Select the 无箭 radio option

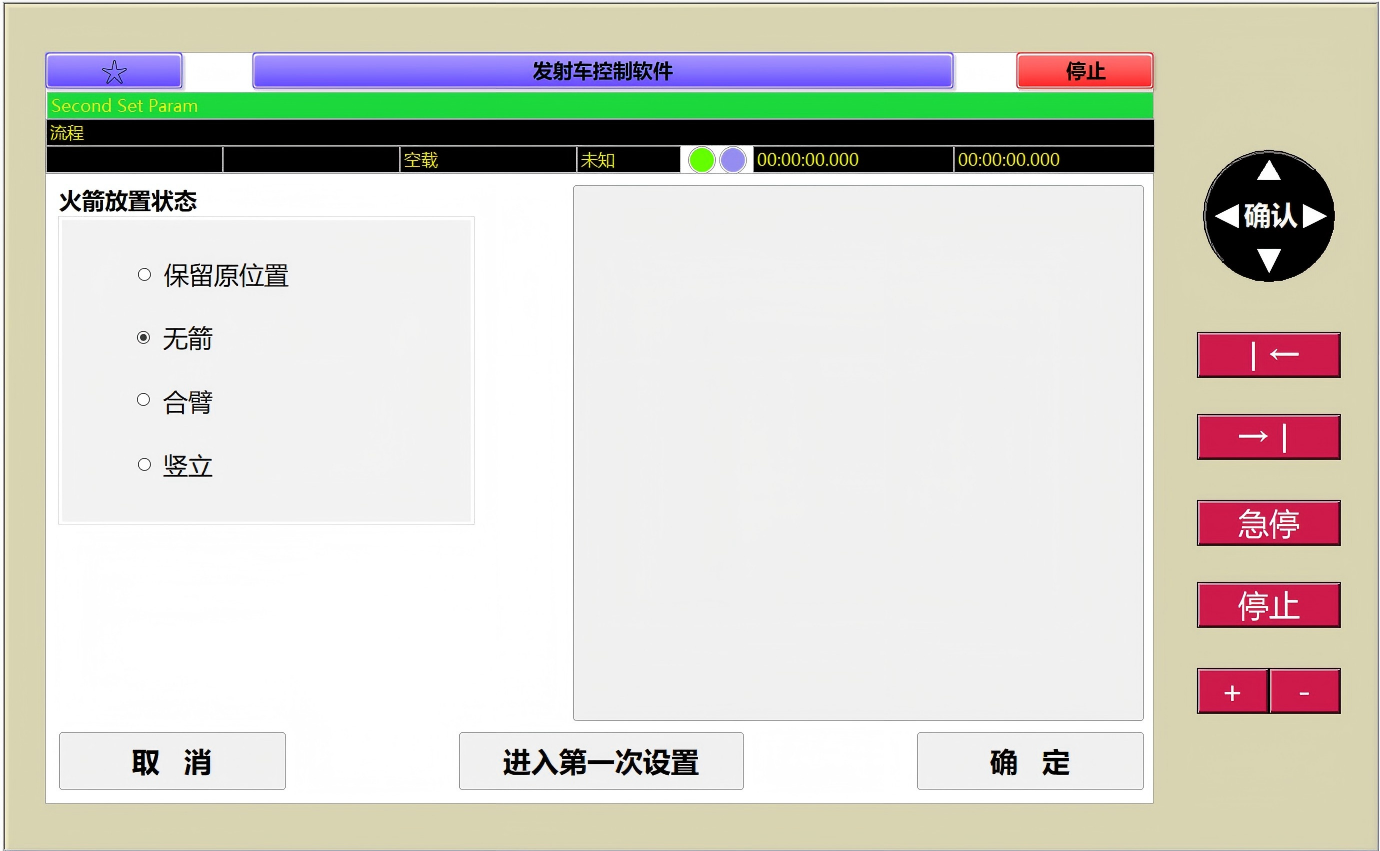click(144, 339)
